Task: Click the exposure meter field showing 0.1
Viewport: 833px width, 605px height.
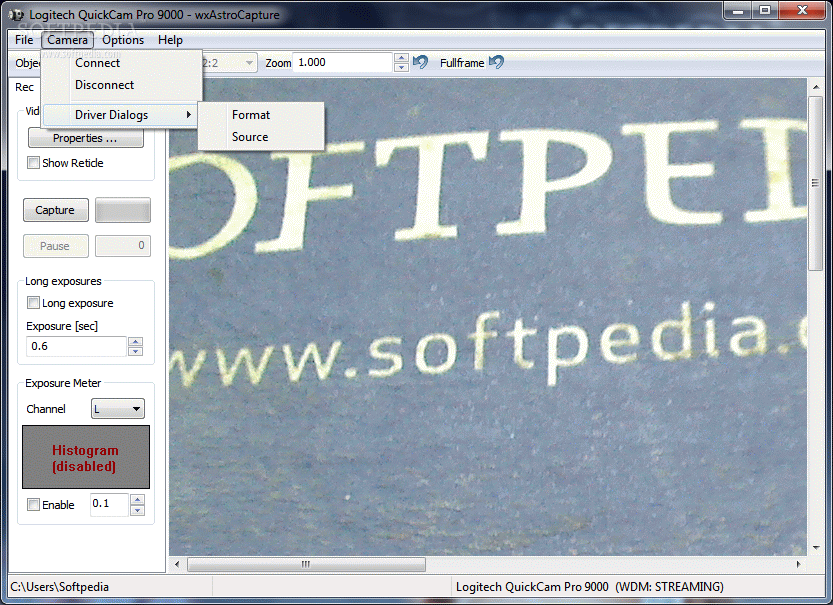Action: point(109,504)
